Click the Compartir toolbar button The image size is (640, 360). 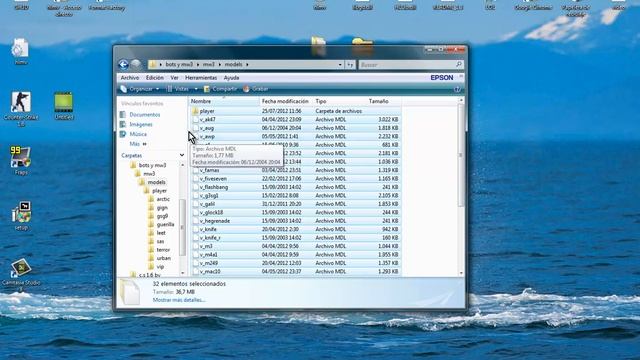pyautogui.click(x=220, y=89)
